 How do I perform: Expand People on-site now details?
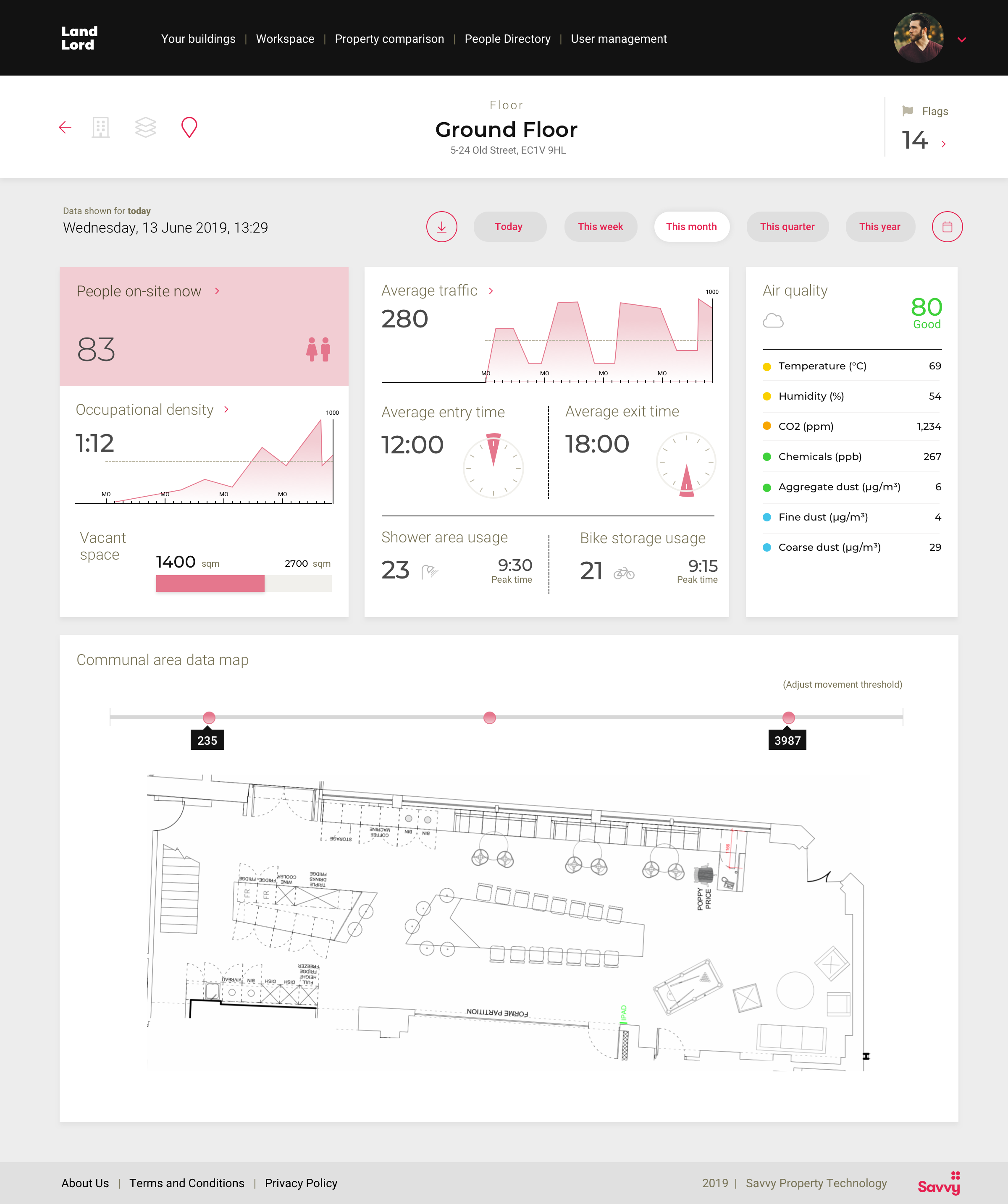[x=218, y=291]
